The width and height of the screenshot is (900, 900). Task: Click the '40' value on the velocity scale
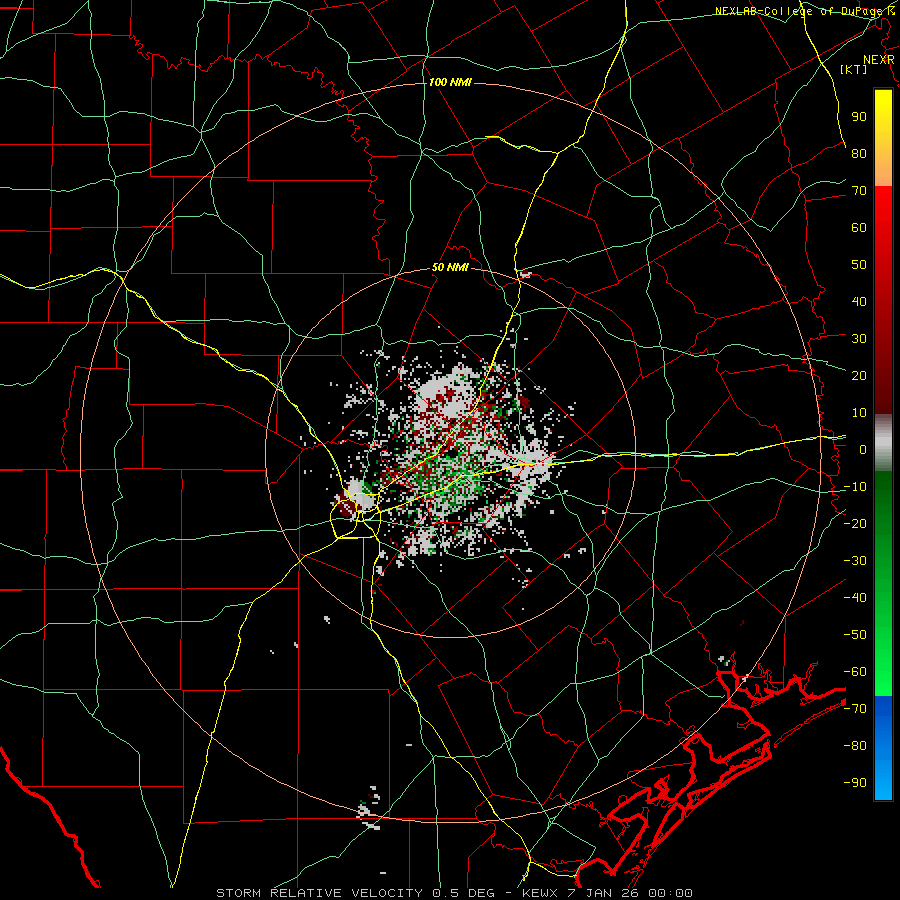point(859,302)
